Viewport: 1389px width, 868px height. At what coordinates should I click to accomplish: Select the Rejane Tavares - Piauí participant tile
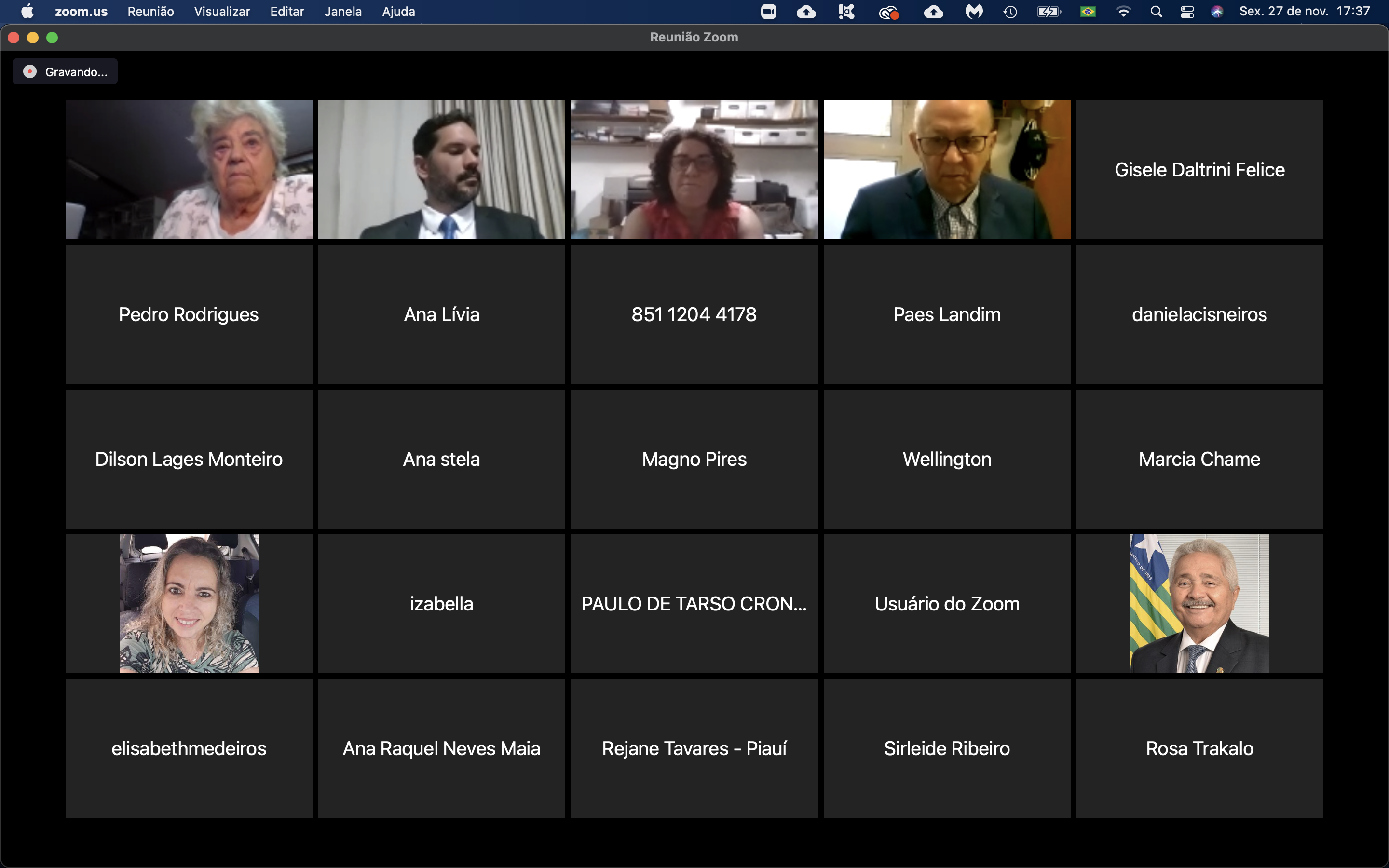coord(694,748)
